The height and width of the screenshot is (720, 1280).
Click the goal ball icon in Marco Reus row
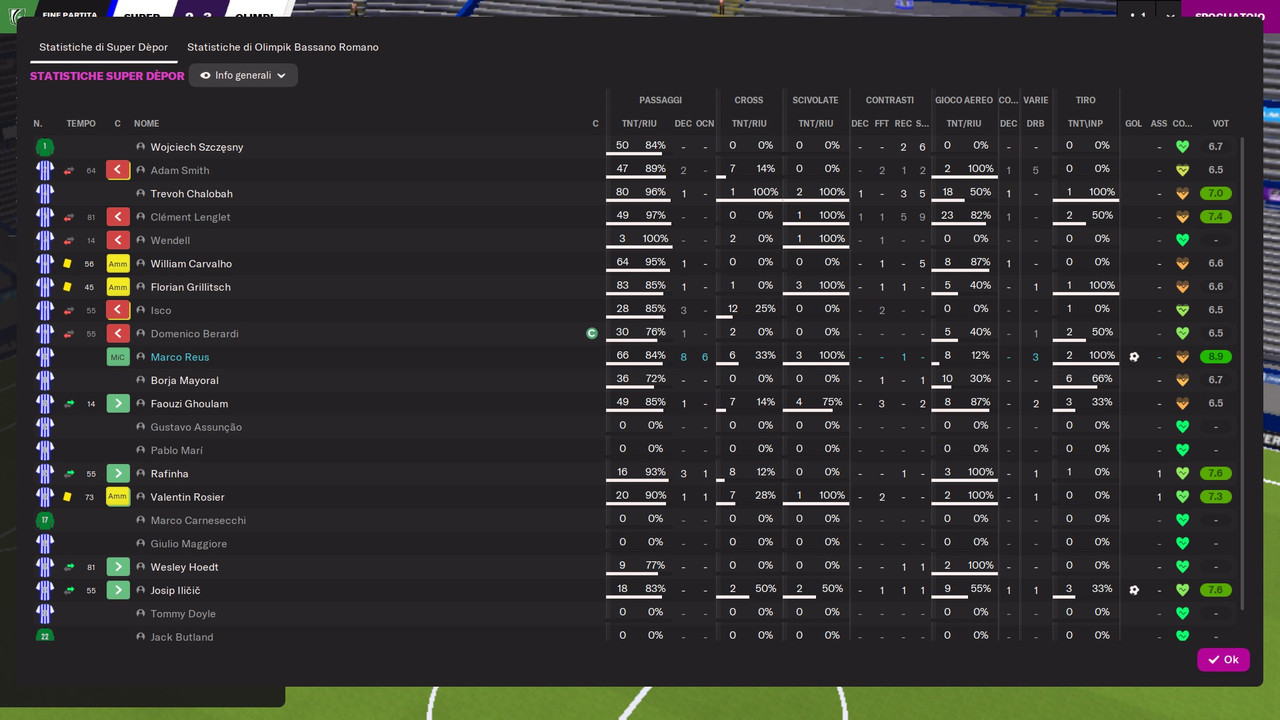pyautogui.click(x=1134, y=357)
